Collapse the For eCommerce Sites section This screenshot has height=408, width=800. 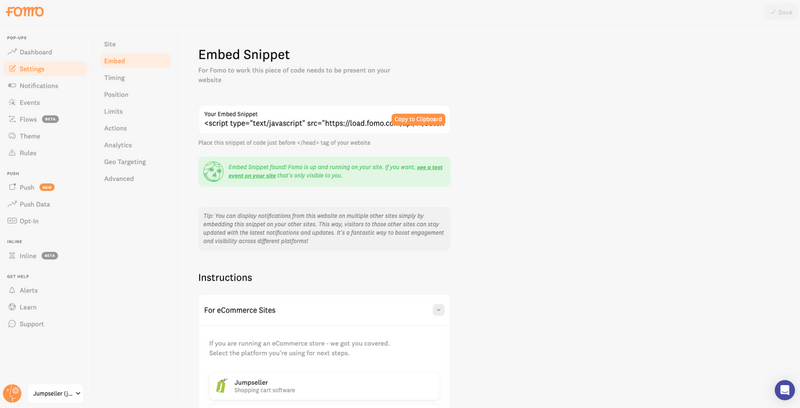[438, 310]
